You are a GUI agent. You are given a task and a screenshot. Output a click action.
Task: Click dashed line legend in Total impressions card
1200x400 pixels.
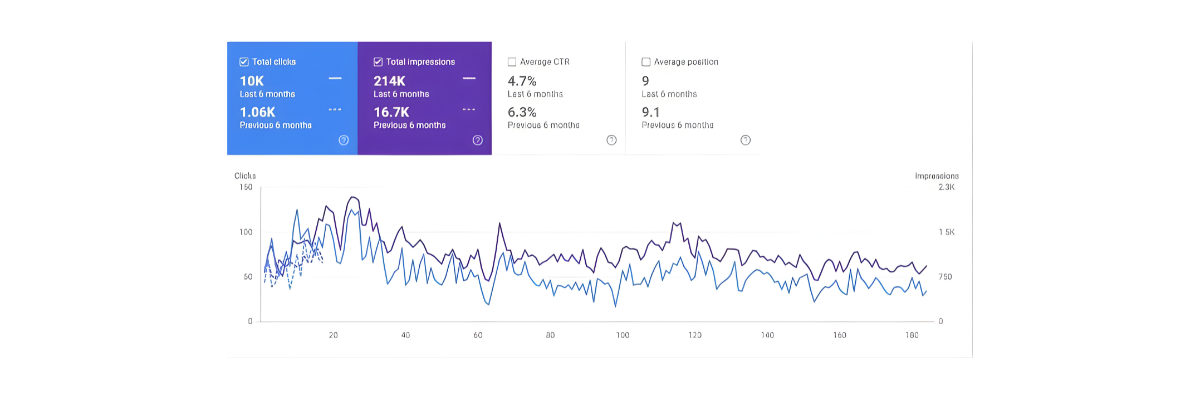click(x=469, y=109)
